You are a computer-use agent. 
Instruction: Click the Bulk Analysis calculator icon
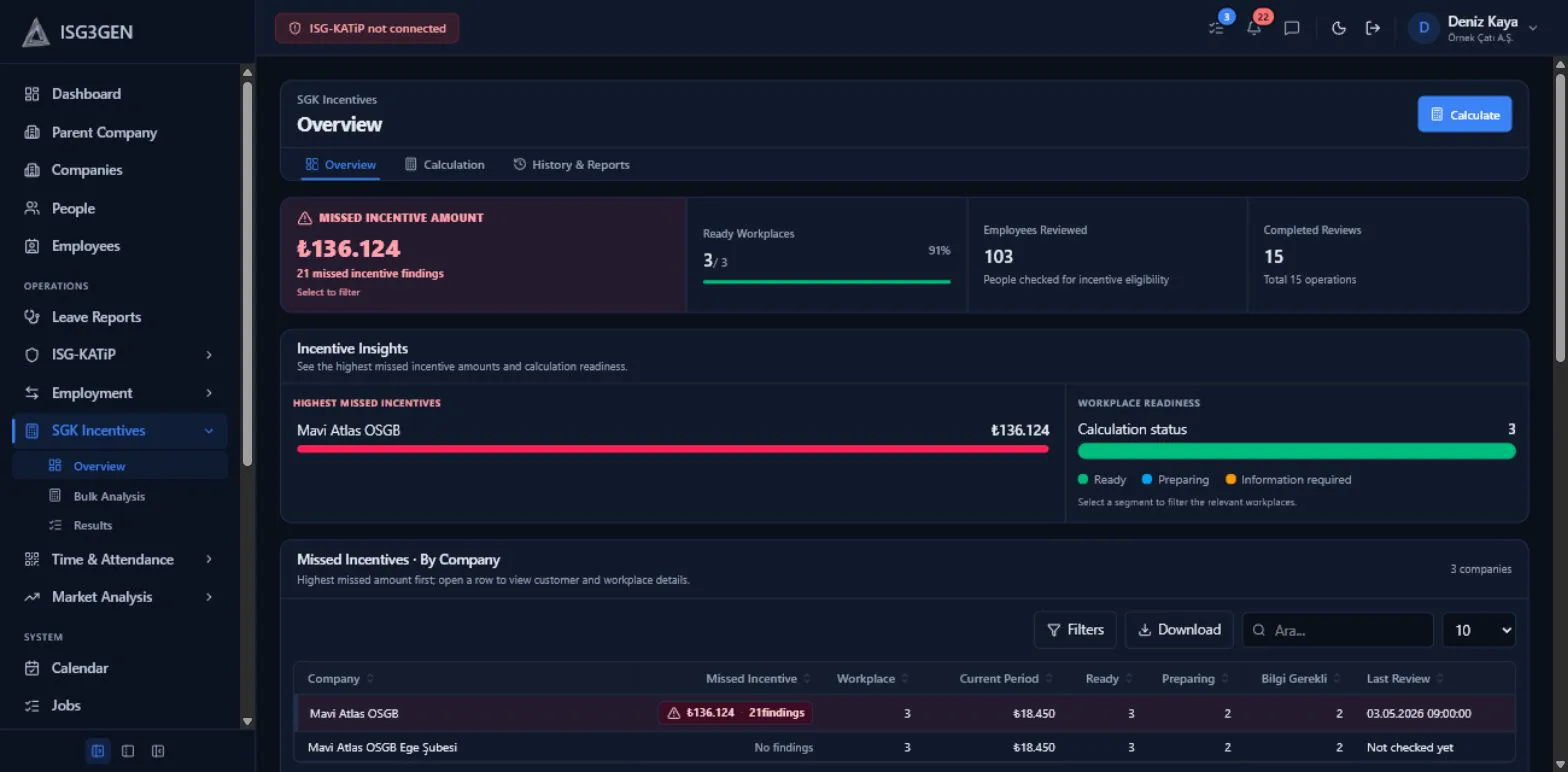[x=55, y=496]
